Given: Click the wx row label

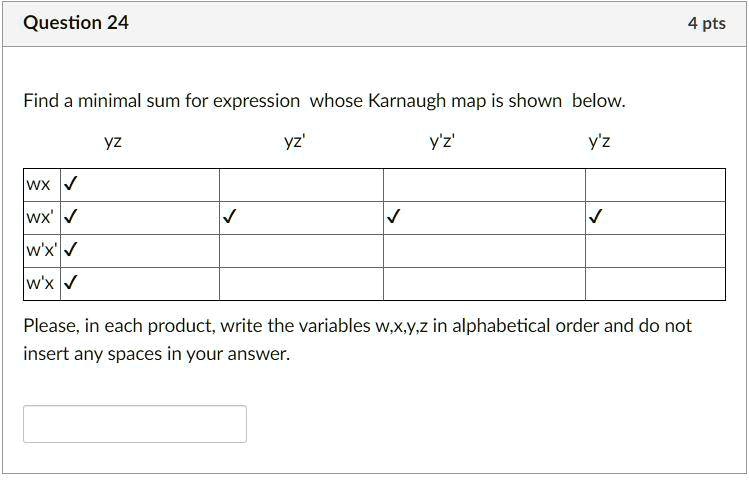Looking at the screenshot, I should (38, 184).
